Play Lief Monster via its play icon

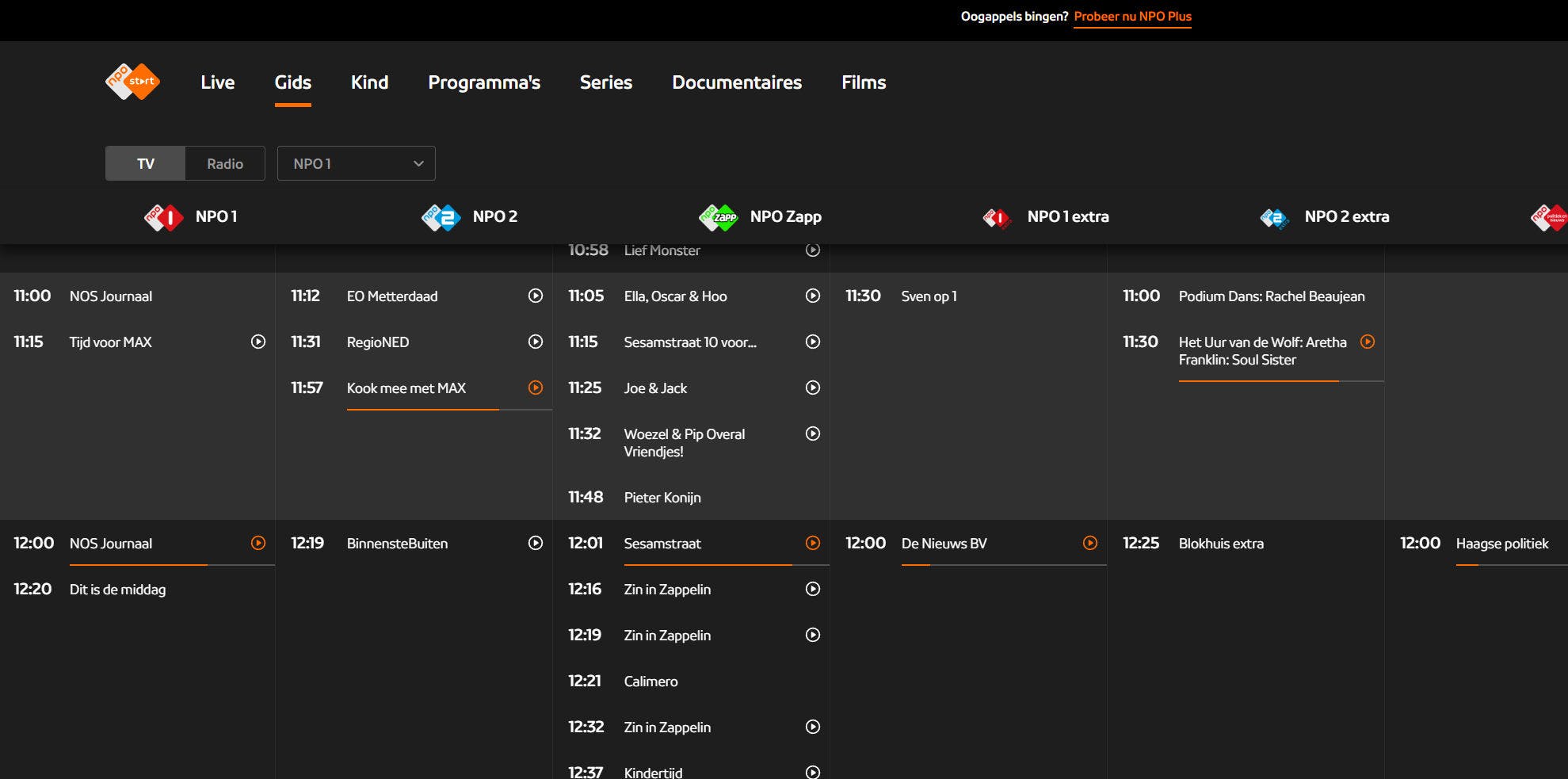tap(813, 250)
